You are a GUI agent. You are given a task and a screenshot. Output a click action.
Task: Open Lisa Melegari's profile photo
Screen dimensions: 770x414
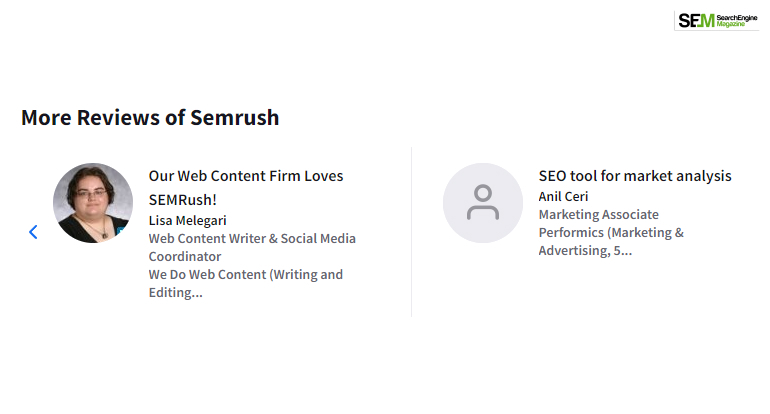point(93,203)
